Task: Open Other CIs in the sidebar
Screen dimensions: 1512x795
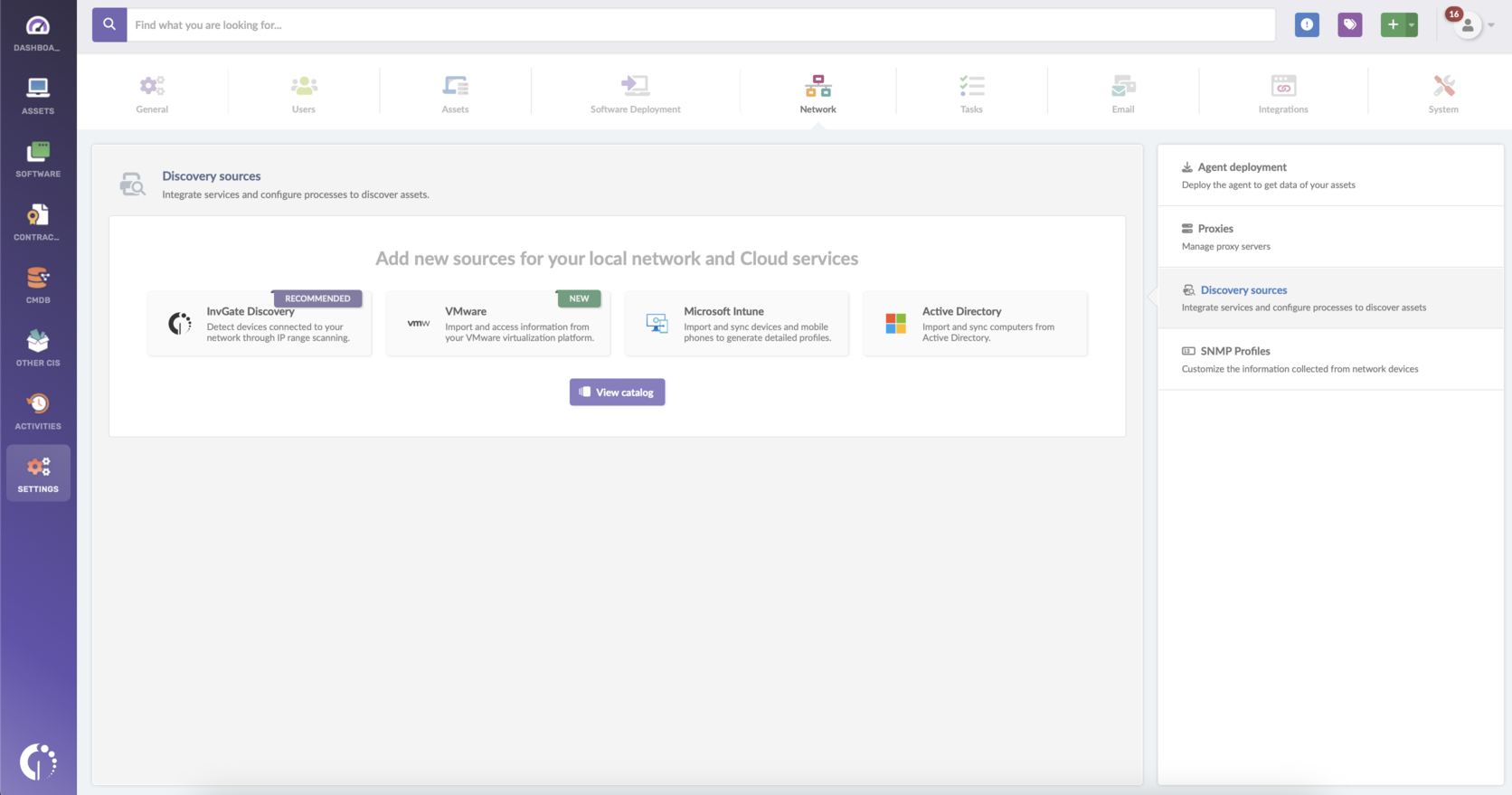Action: click(37, 348)
